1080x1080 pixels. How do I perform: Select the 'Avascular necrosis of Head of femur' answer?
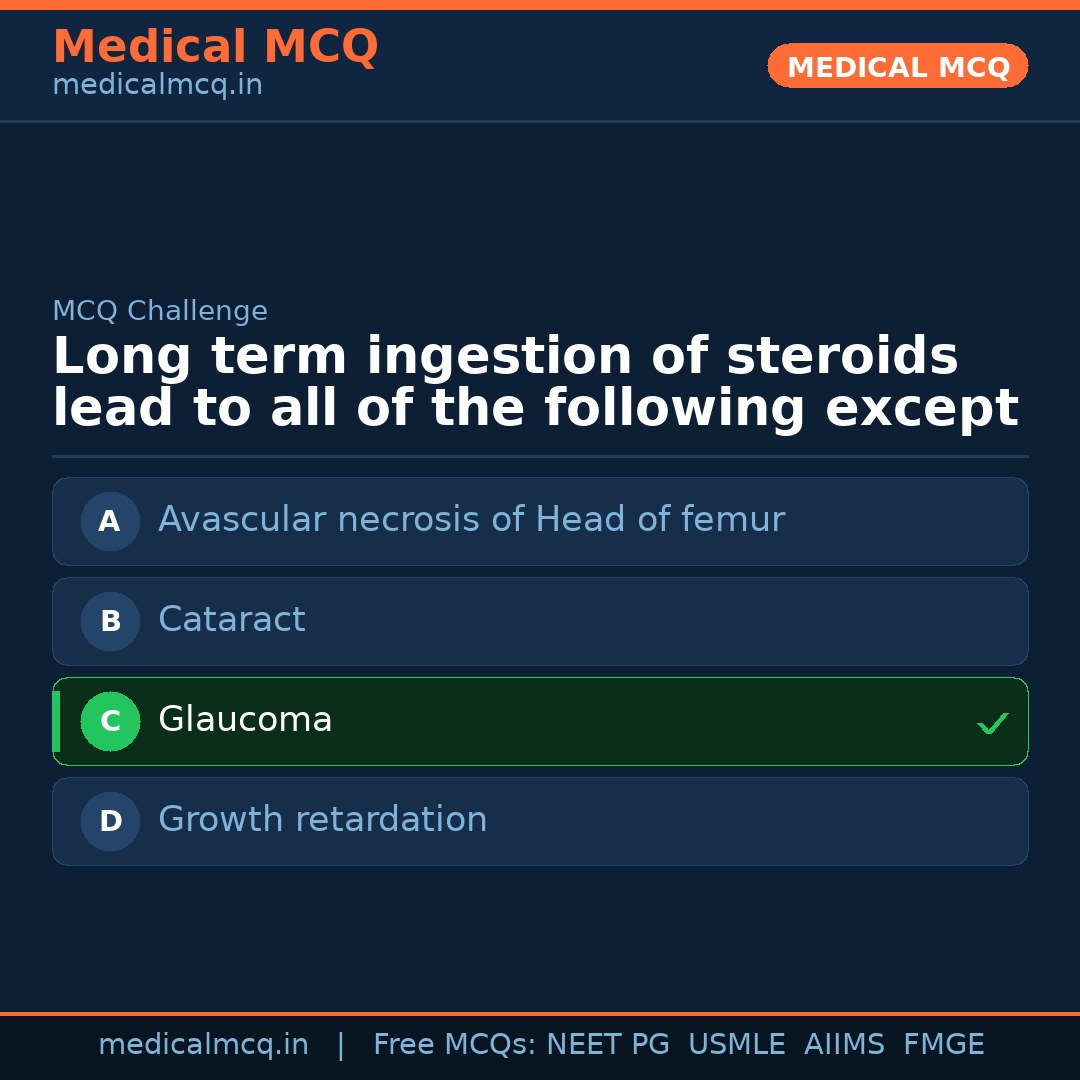tap(471, 520)
